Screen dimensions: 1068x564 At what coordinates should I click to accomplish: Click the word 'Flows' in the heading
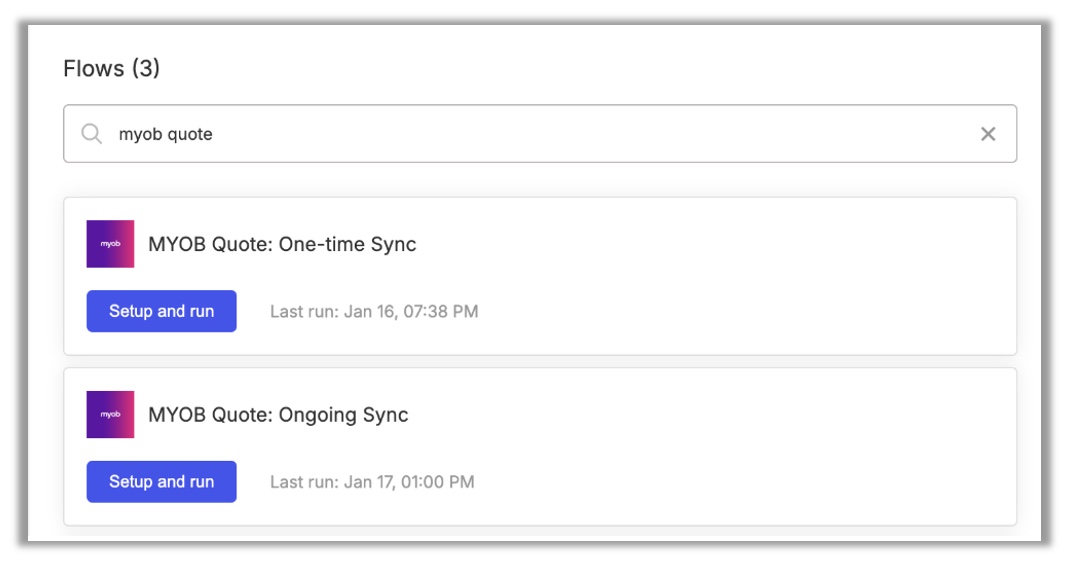point(94,68)
